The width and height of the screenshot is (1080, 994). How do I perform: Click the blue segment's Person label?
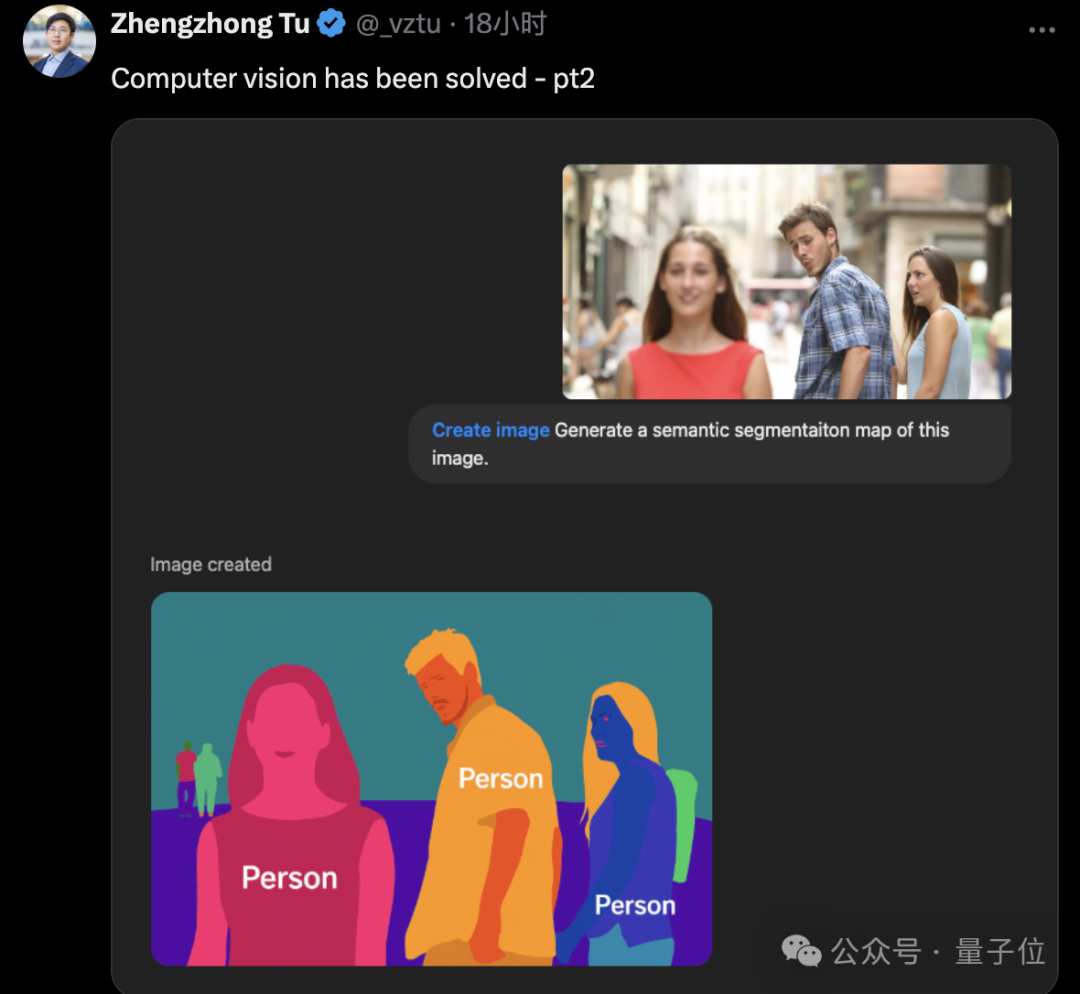tap(635, 905)
